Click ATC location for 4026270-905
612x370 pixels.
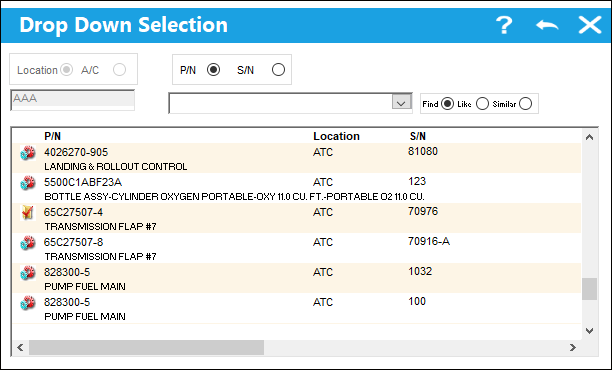tap(323, 152)
